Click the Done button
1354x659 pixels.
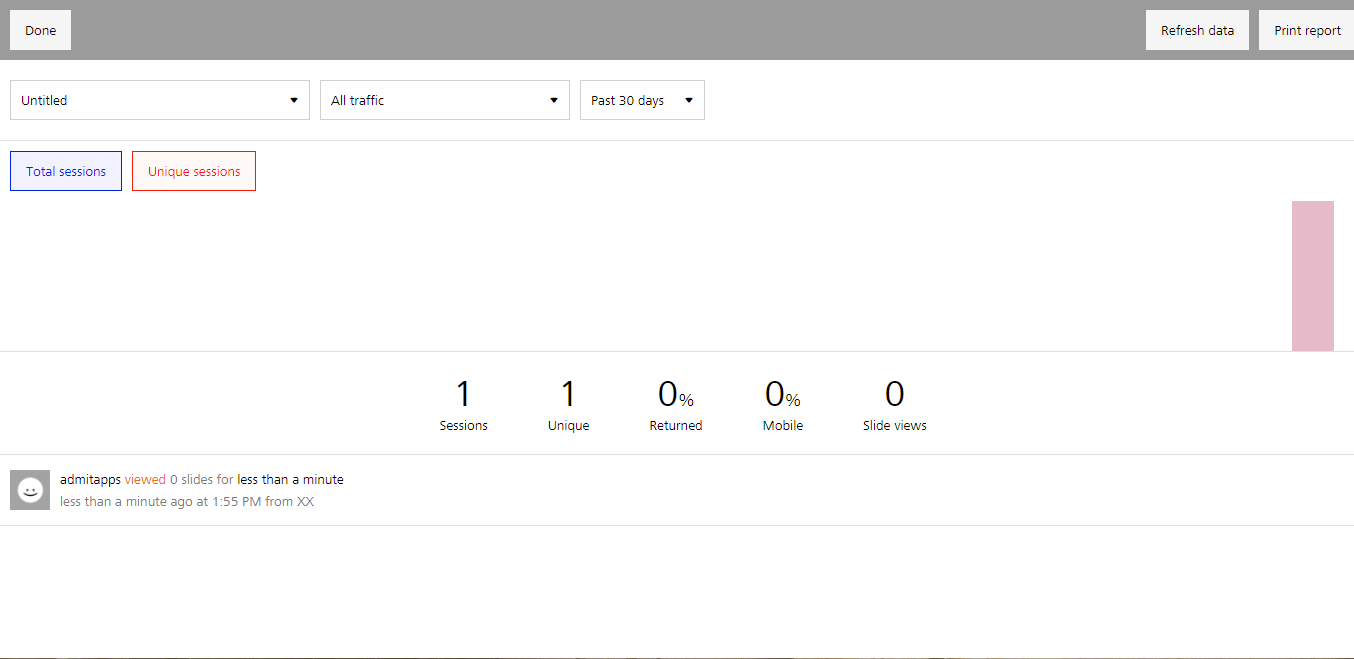pyautogui.click(x=40, y=30)
